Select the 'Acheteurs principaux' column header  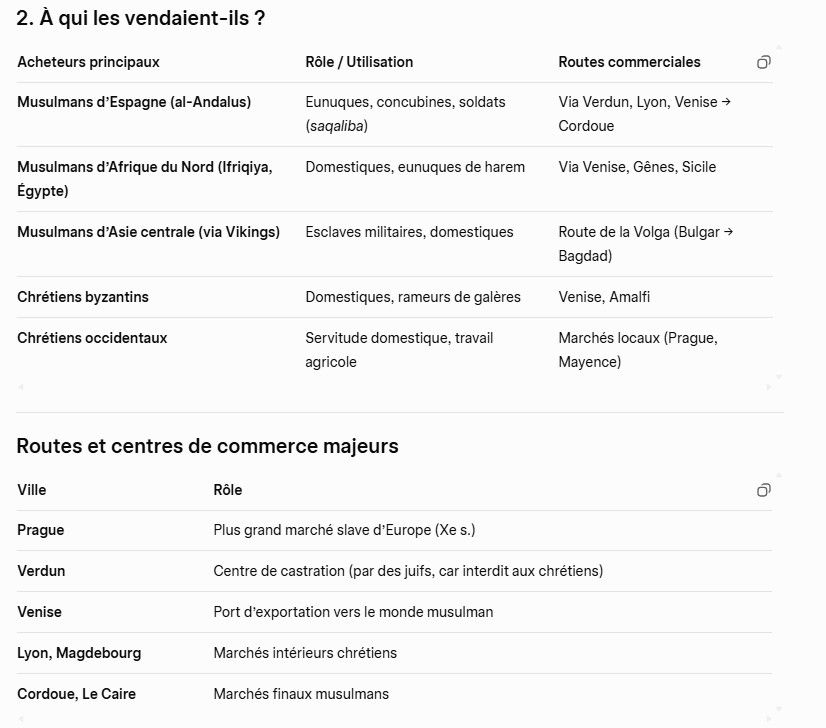click(x=88, y=62)
